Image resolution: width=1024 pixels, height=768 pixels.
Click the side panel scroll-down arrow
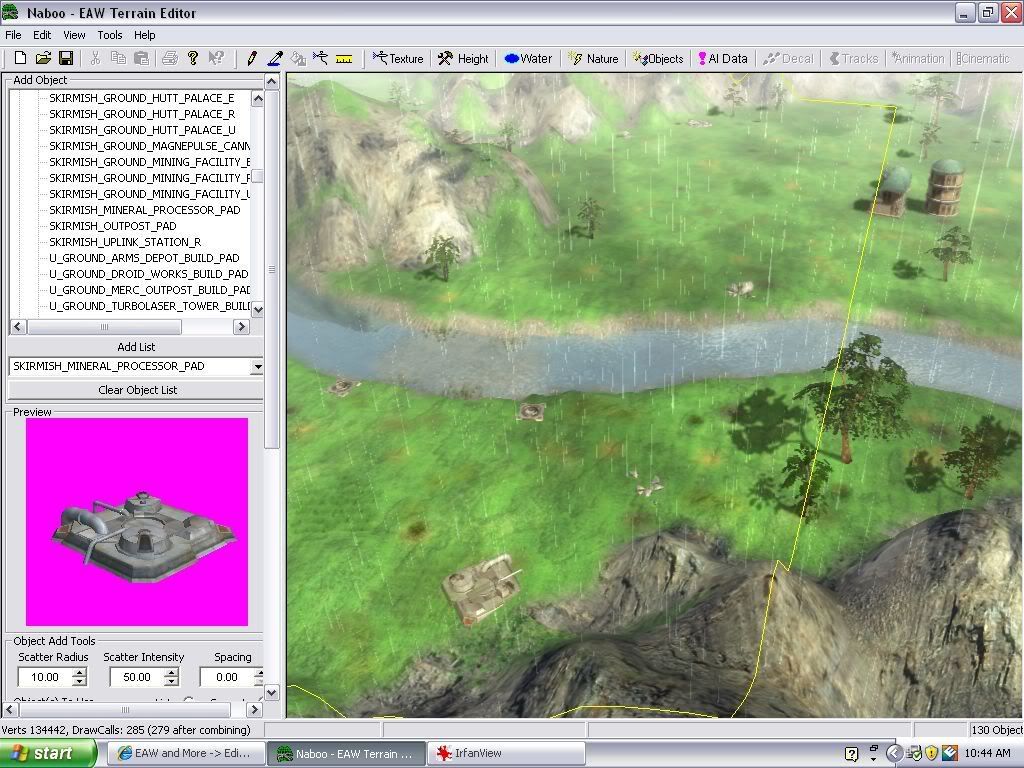[272, 692]
